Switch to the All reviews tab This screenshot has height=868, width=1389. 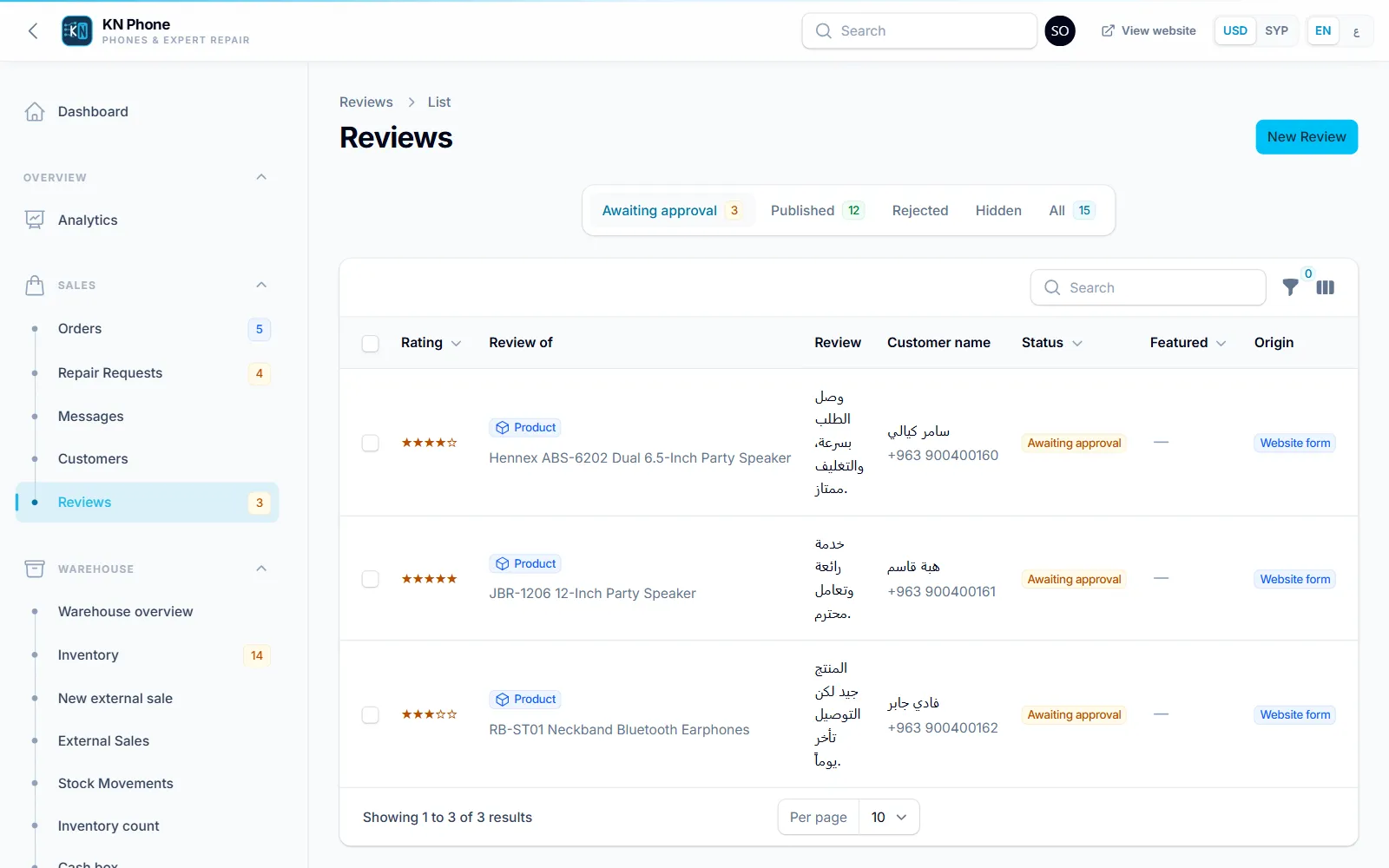coord(1072,211)
